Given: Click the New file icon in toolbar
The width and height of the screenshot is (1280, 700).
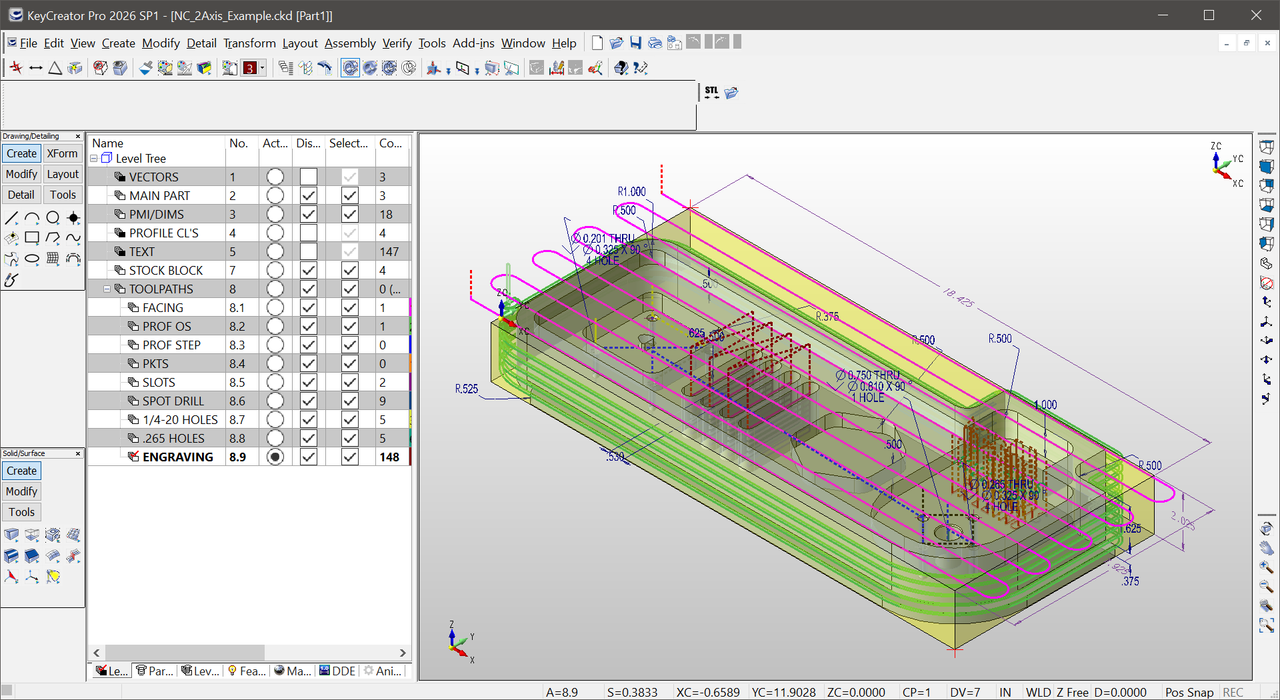Looking at the screenshot, I should coord(597,43).
